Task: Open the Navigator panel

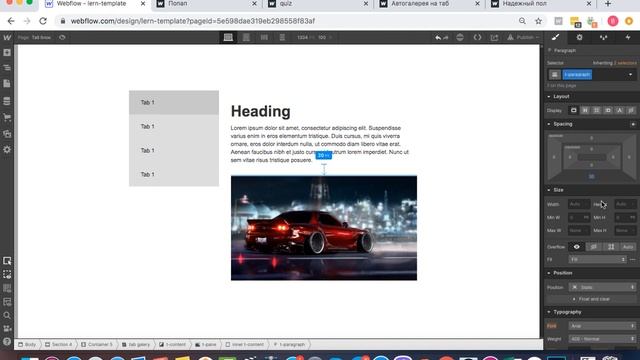Action: click(7, 68)
